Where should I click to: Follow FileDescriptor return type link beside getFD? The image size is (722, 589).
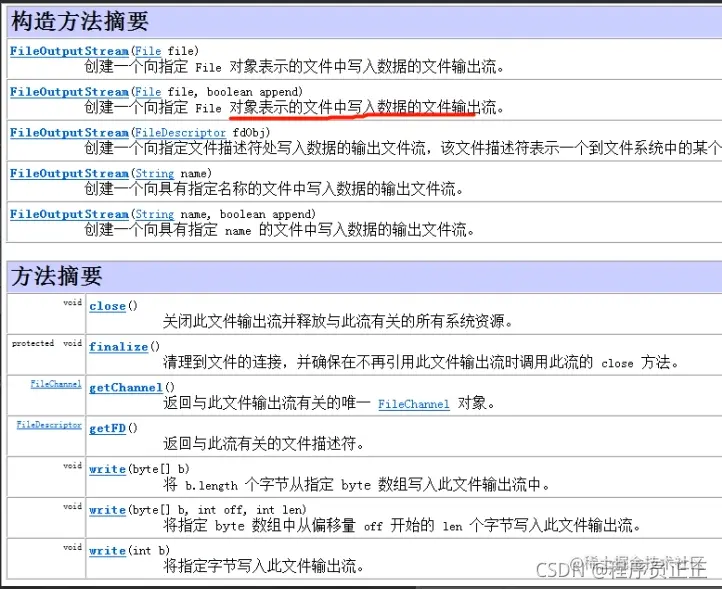49,425
